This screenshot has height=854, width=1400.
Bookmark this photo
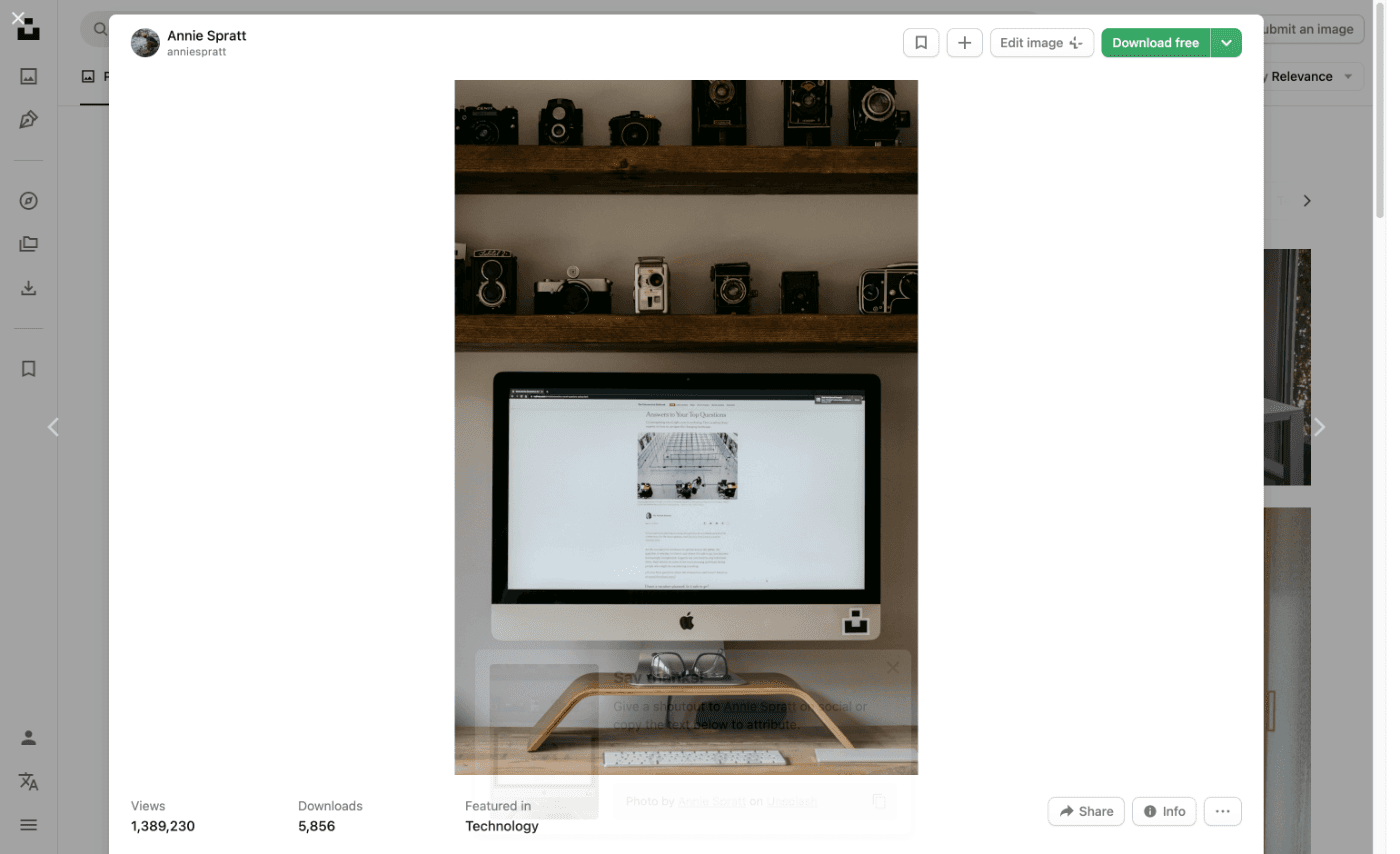(x=921, y=43)
